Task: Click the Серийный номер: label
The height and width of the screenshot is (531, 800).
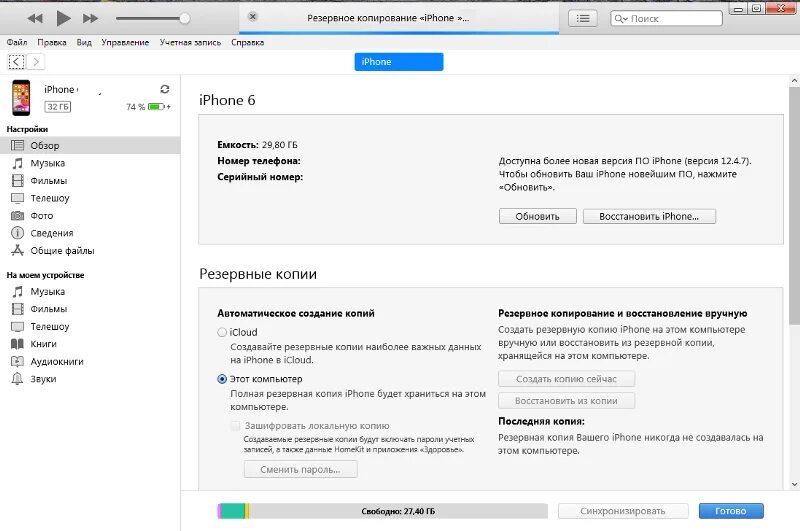Action: (x=260, y=177)
